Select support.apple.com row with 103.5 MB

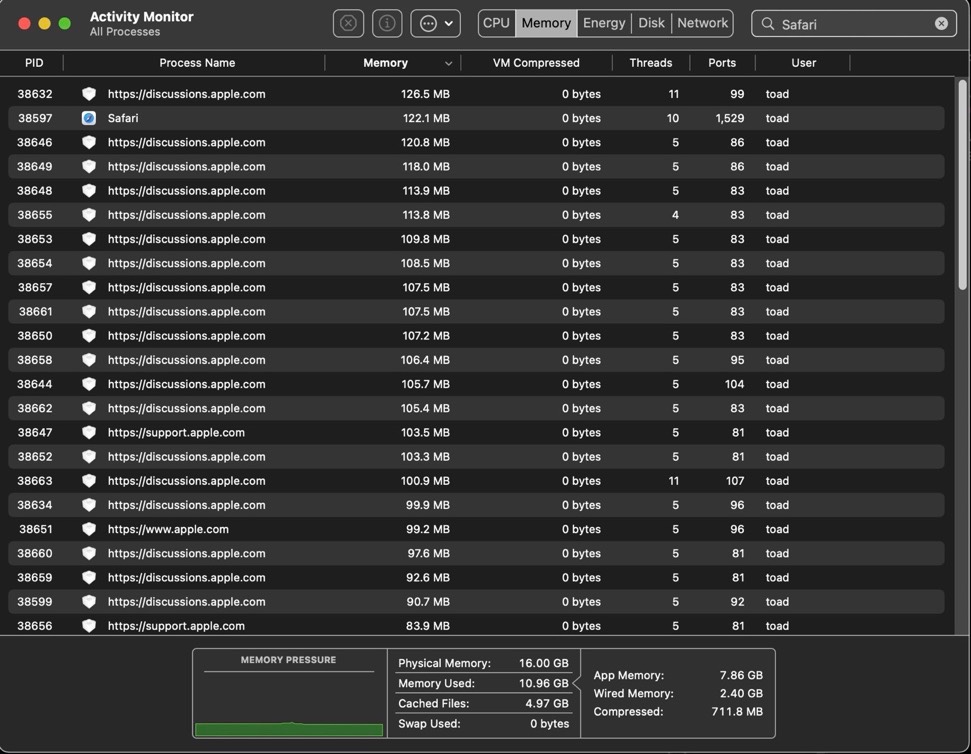pos(476,432)
